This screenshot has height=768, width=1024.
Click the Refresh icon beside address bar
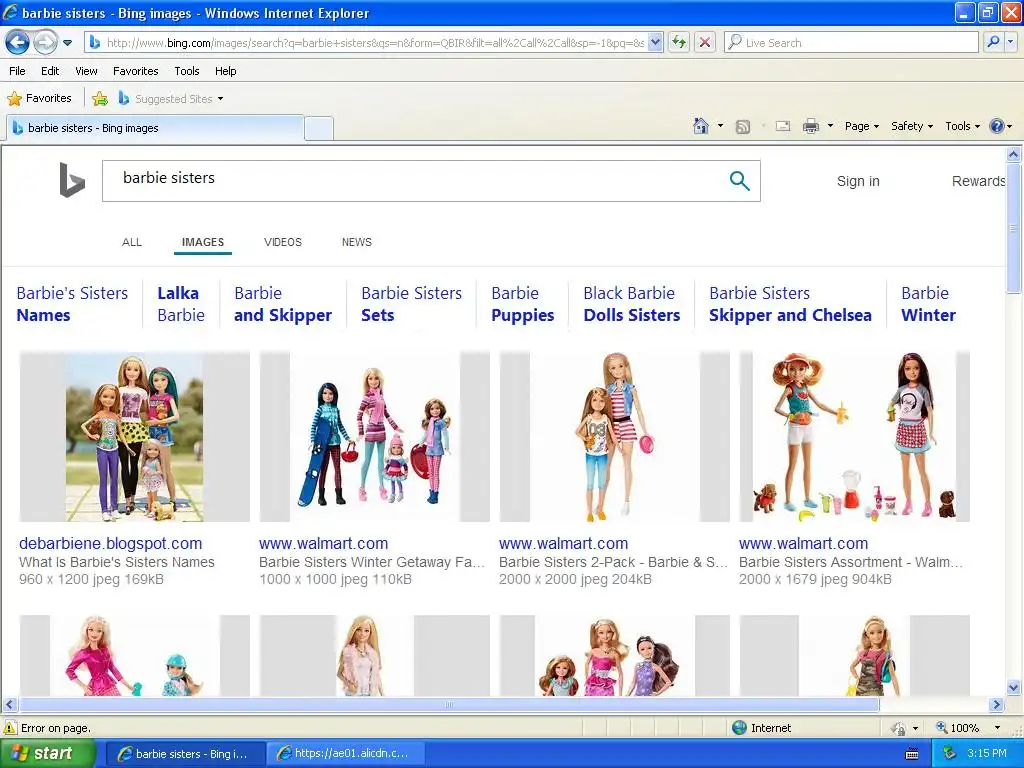coord(679,42)
